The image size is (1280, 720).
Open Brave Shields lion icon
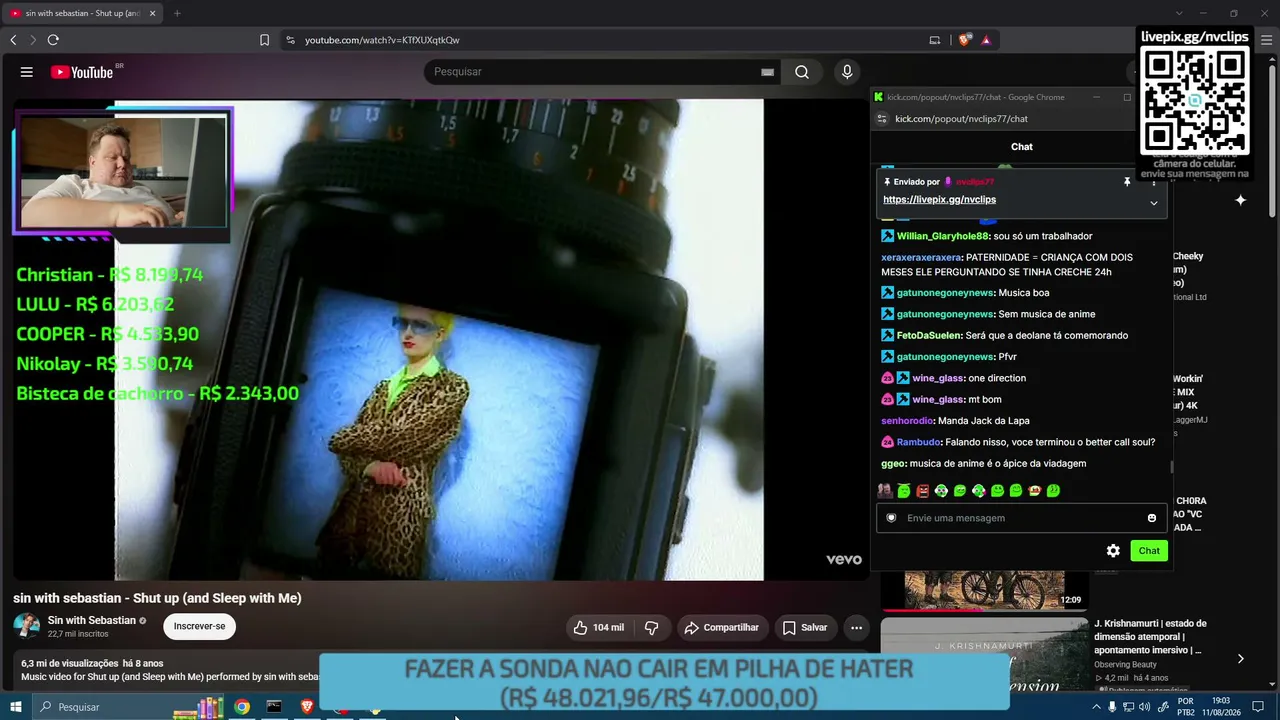pyautogui.click(x=964, y=40)
